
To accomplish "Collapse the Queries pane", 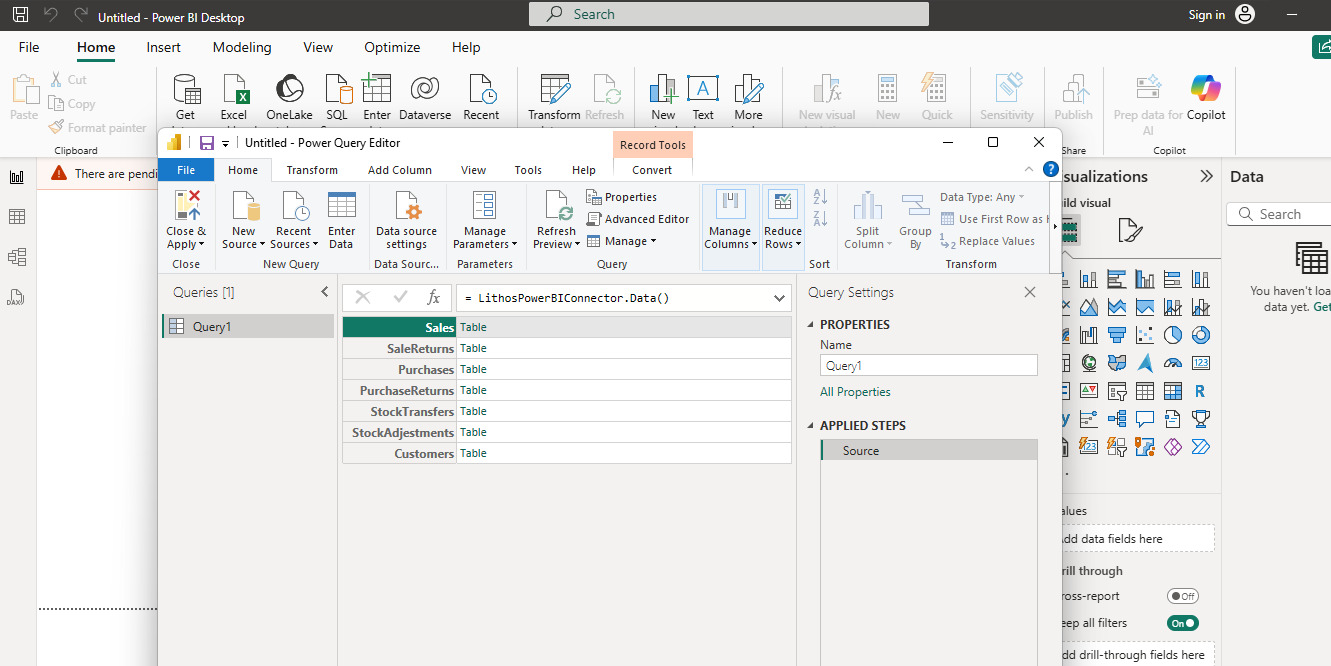I will (324, 292).
